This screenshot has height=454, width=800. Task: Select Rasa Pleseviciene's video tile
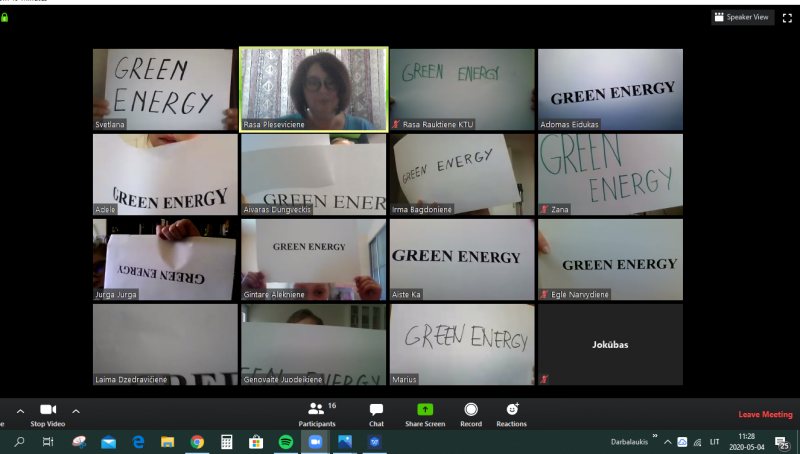pyautogui.click(x=313, y=89)
